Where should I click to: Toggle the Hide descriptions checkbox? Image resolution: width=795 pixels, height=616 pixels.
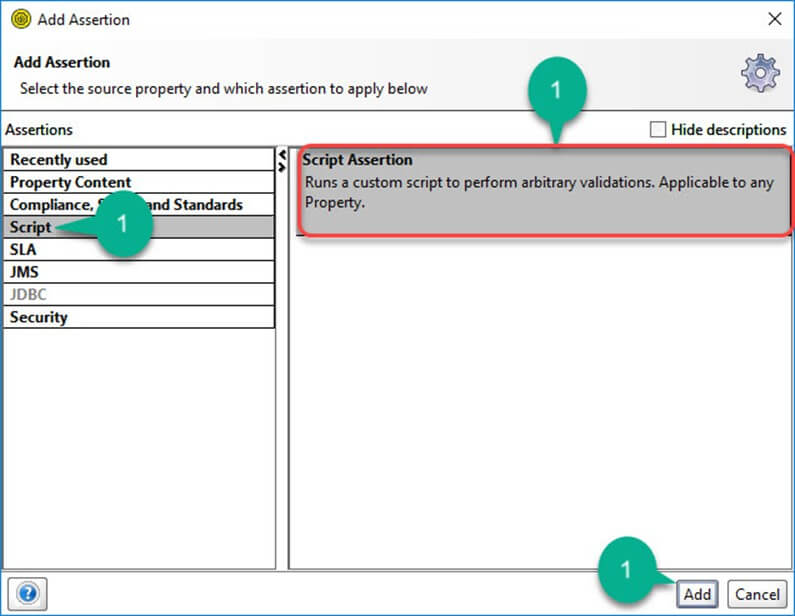pos(657,129)
